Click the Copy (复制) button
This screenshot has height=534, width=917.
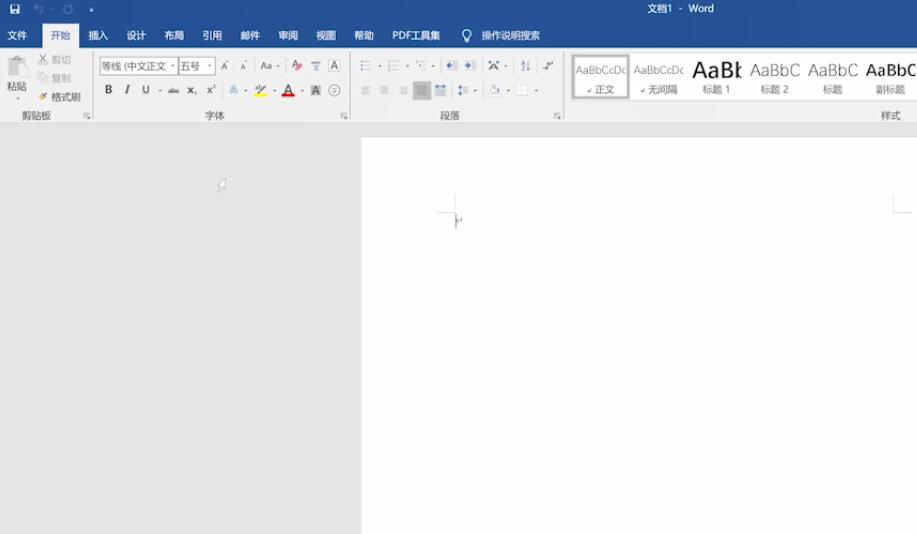(x=54, y=78)
